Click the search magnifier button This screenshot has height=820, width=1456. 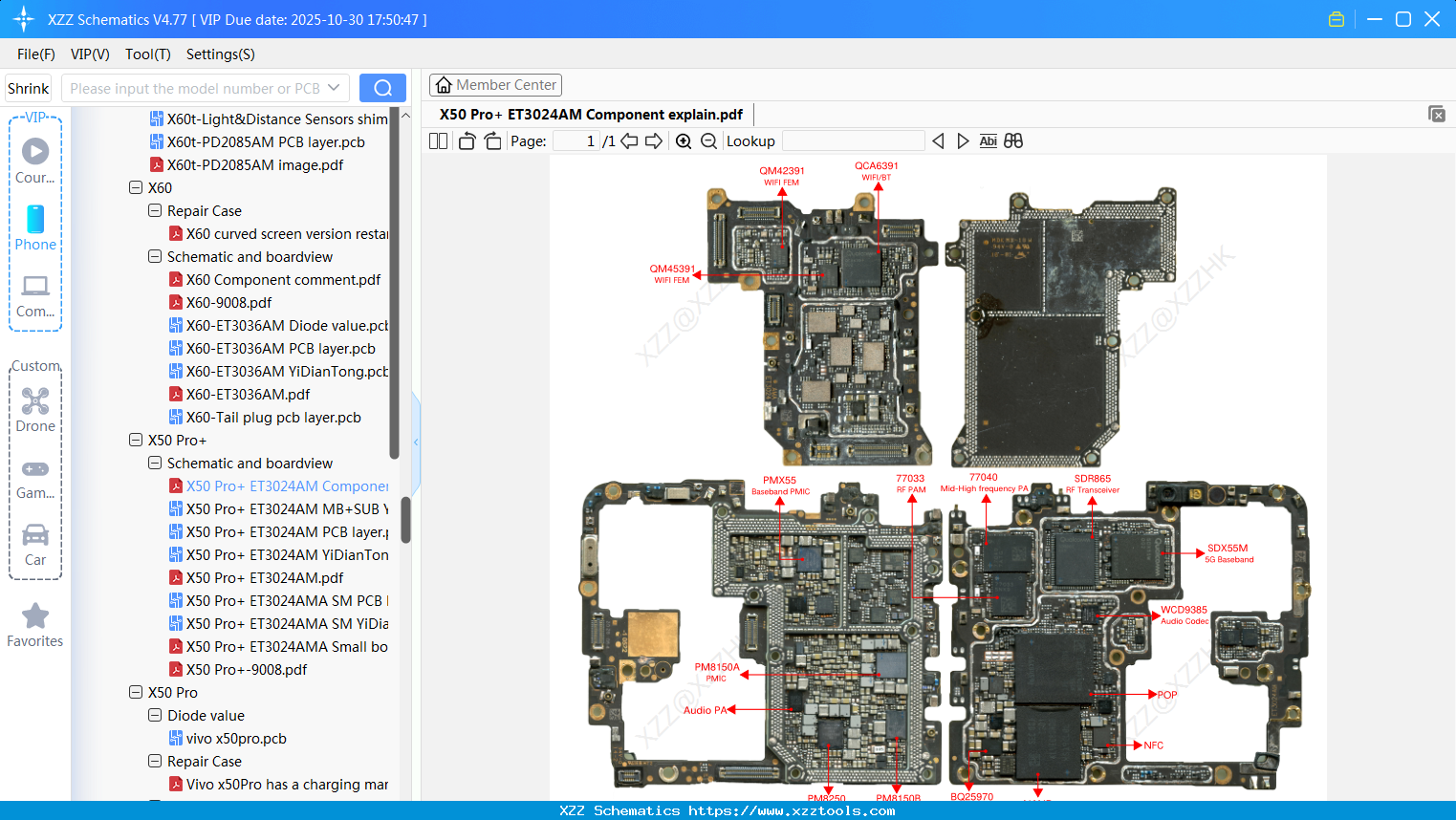click(382, 87)
